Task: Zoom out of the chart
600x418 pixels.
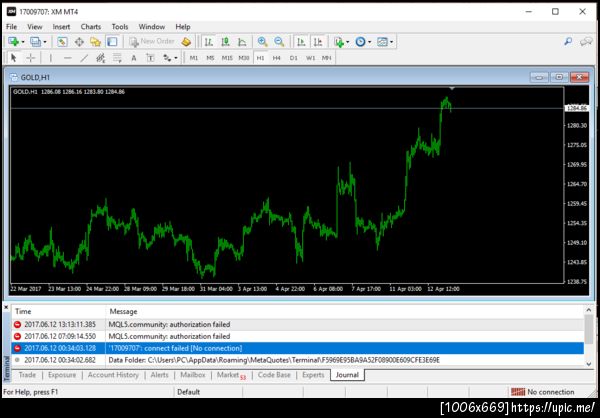Action: [x=279, y=42]
